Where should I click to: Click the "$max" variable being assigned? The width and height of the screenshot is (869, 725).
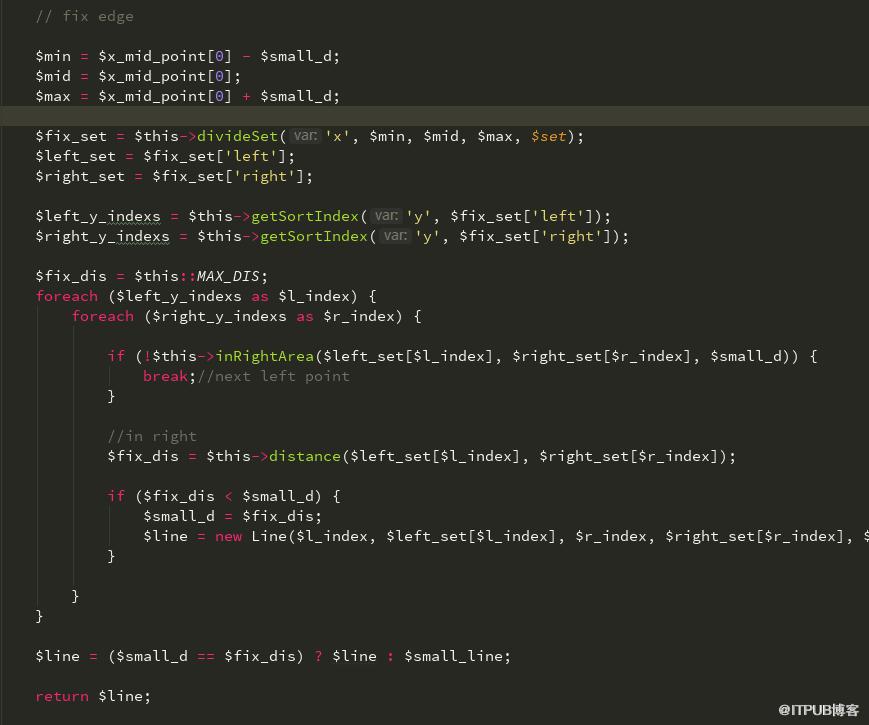tap(53, 96)
